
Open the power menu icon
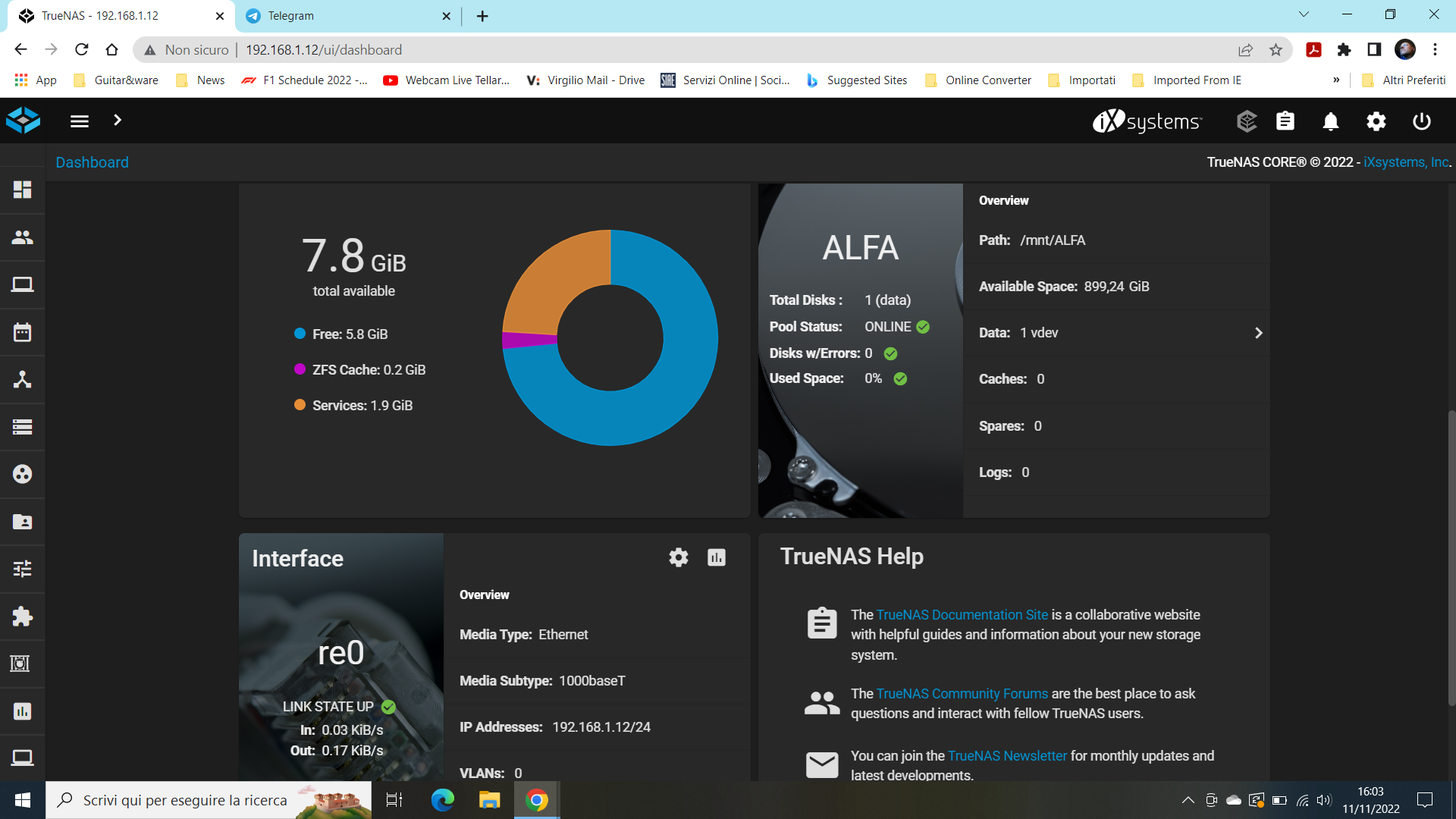click(x=1422, y=121)
